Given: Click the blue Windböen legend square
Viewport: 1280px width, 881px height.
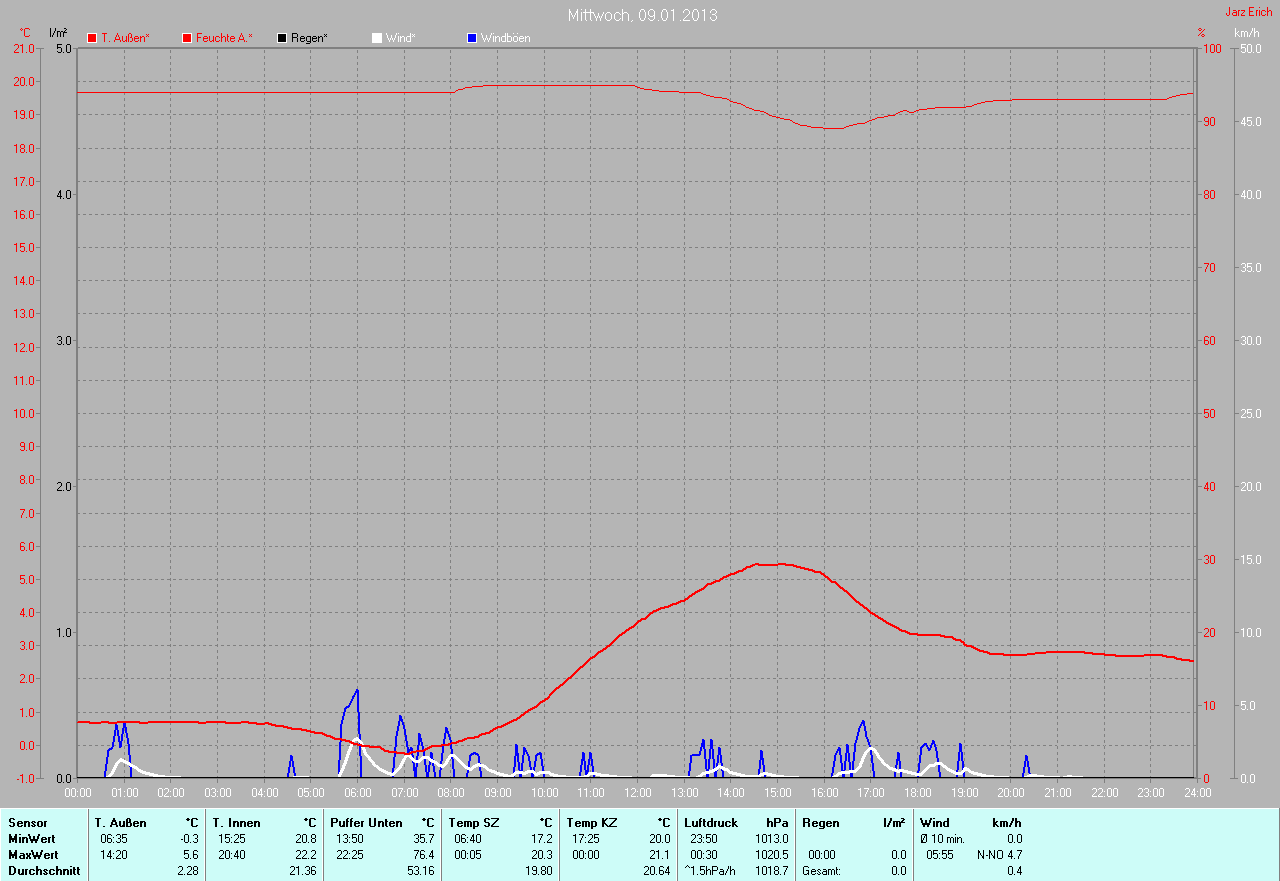Looking at the screenshot, I should click(472, 38).
